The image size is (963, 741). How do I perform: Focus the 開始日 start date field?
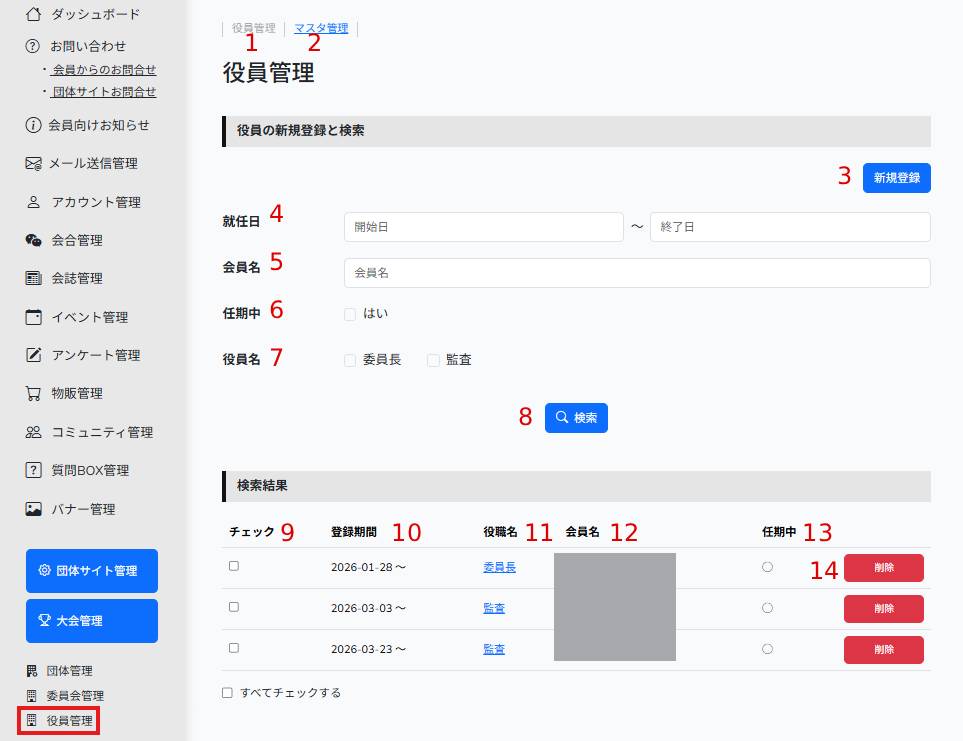pyautogui.click(x=483, y=227)
